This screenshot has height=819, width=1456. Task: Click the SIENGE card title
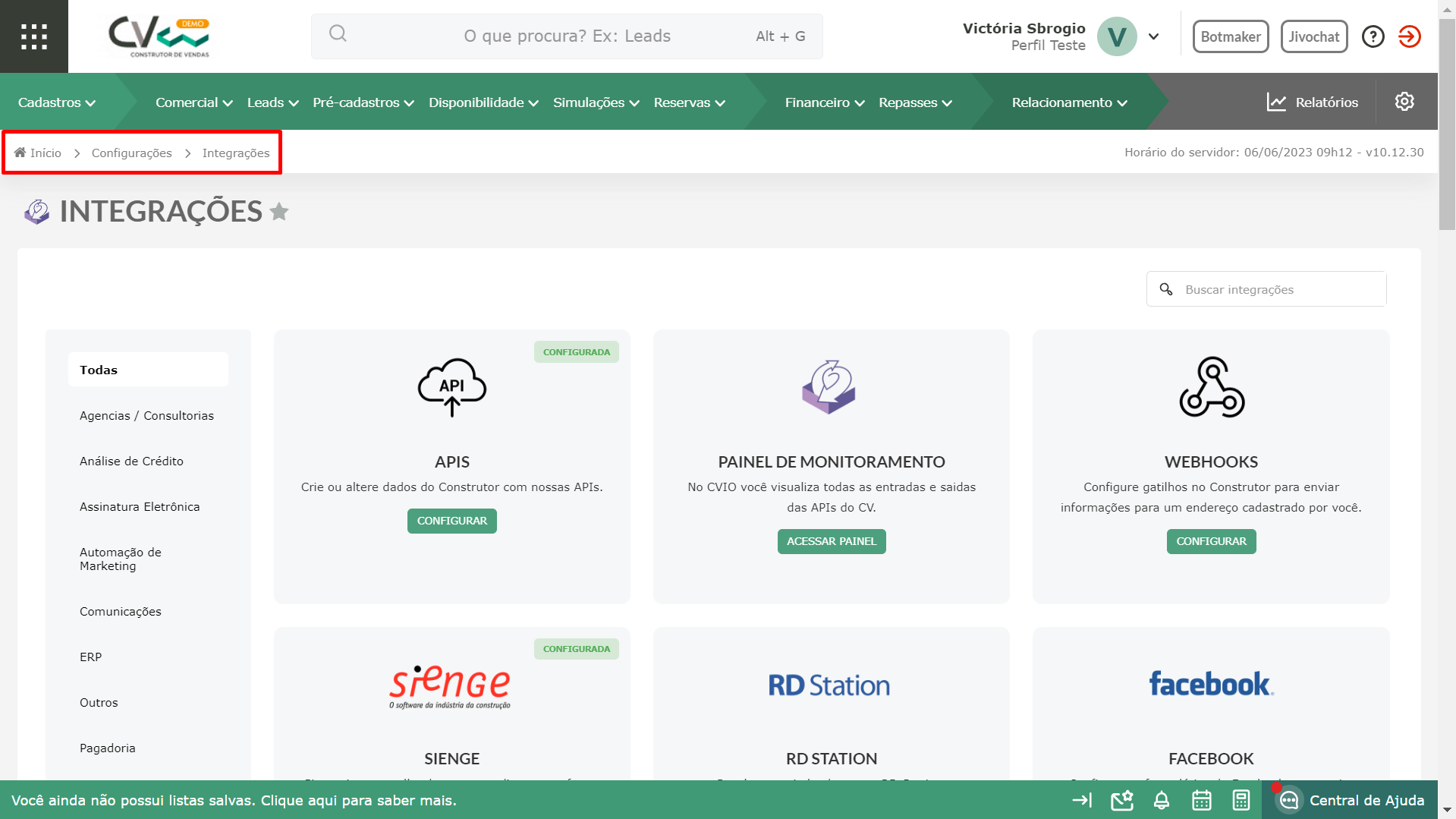point(452,758)
